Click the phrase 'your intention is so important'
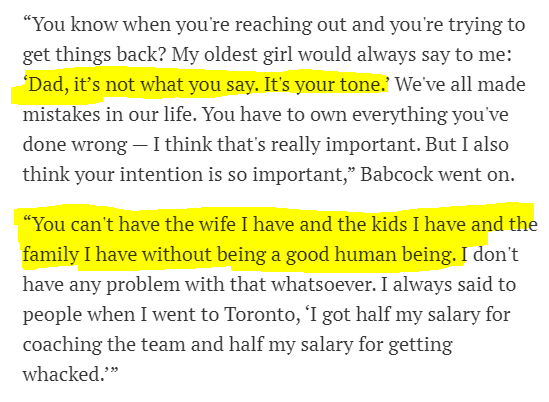 pyautogui.click(x=211, y=175)
